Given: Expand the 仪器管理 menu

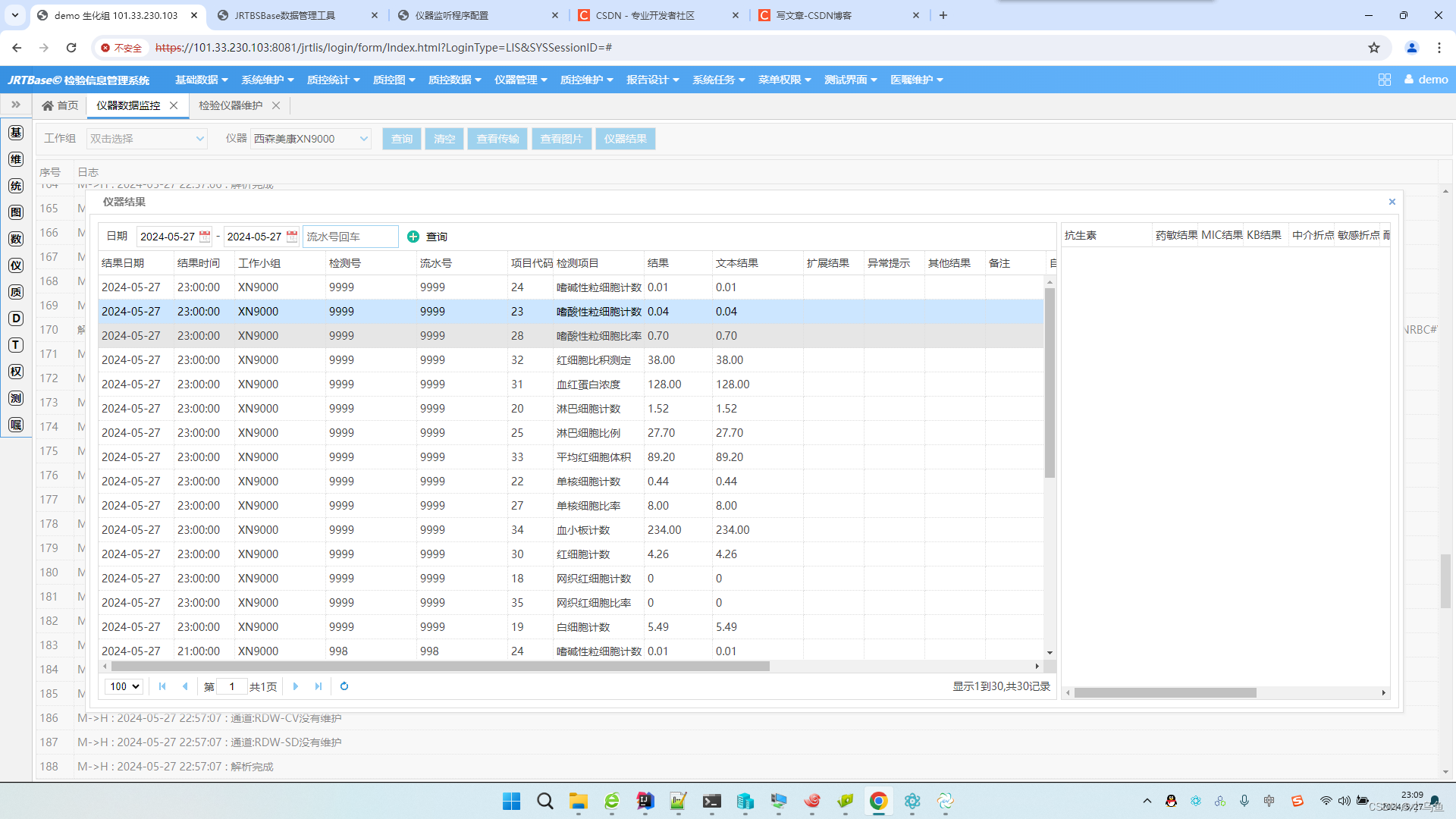Looking at the screenshot, I should [521, 80].
